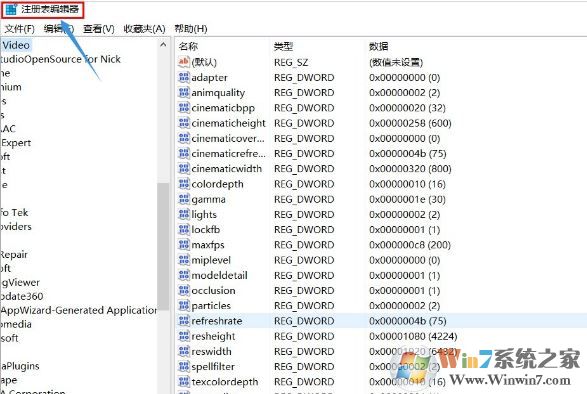This screenshot has width=587, height=394.
Task: Click the resheight DWORD icon
Action: click(x=183, y=336)
